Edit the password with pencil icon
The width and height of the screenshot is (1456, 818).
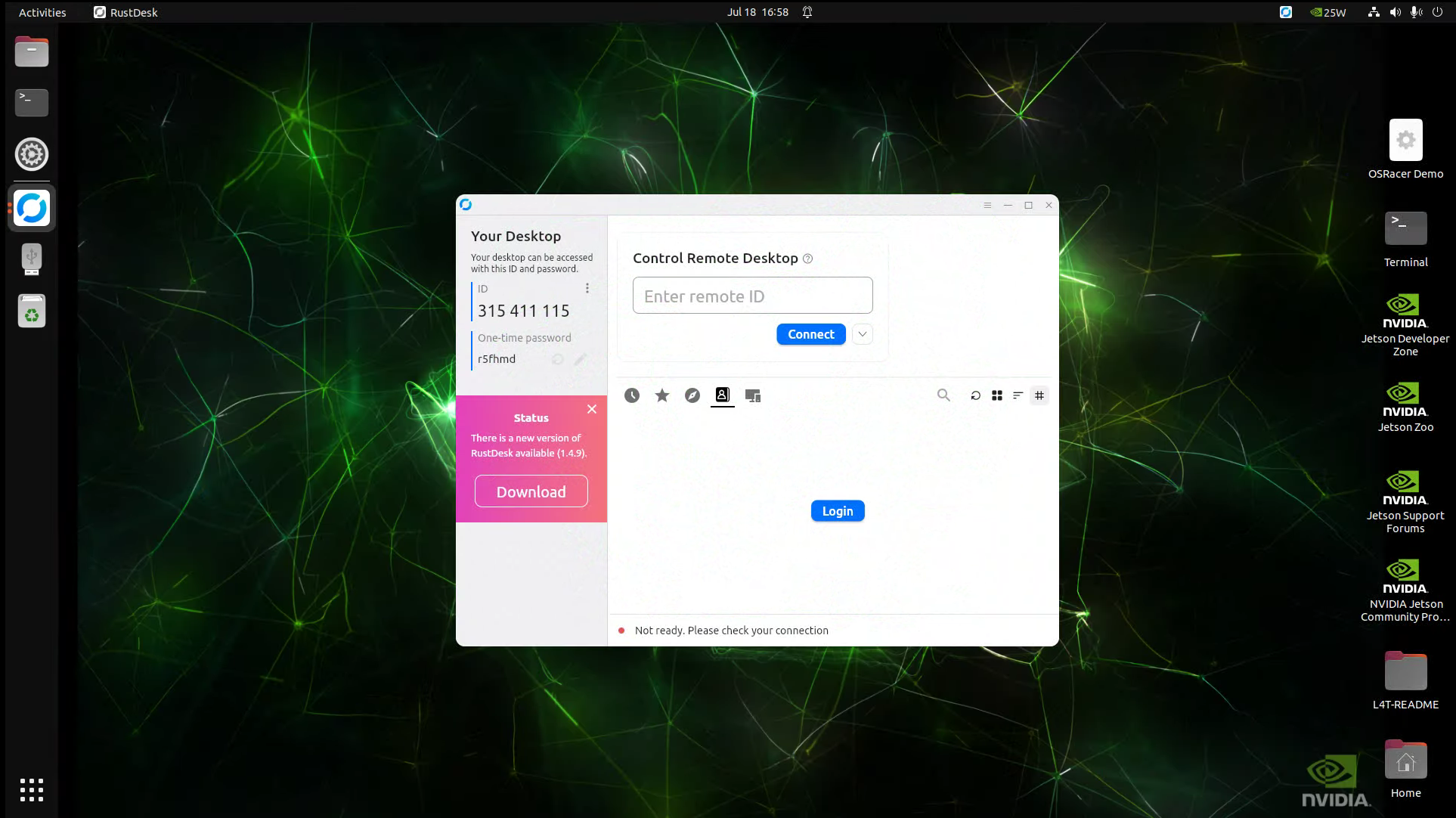(x=580, y=359)
